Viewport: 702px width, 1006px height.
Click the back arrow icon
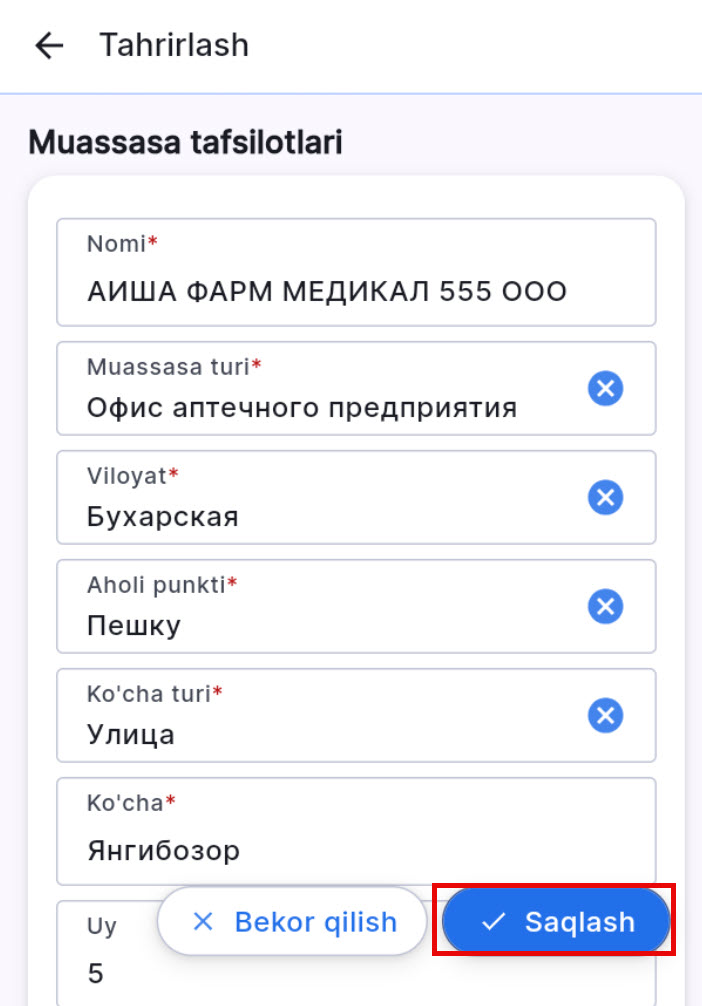pyautogui.click(x=48, y=46)
